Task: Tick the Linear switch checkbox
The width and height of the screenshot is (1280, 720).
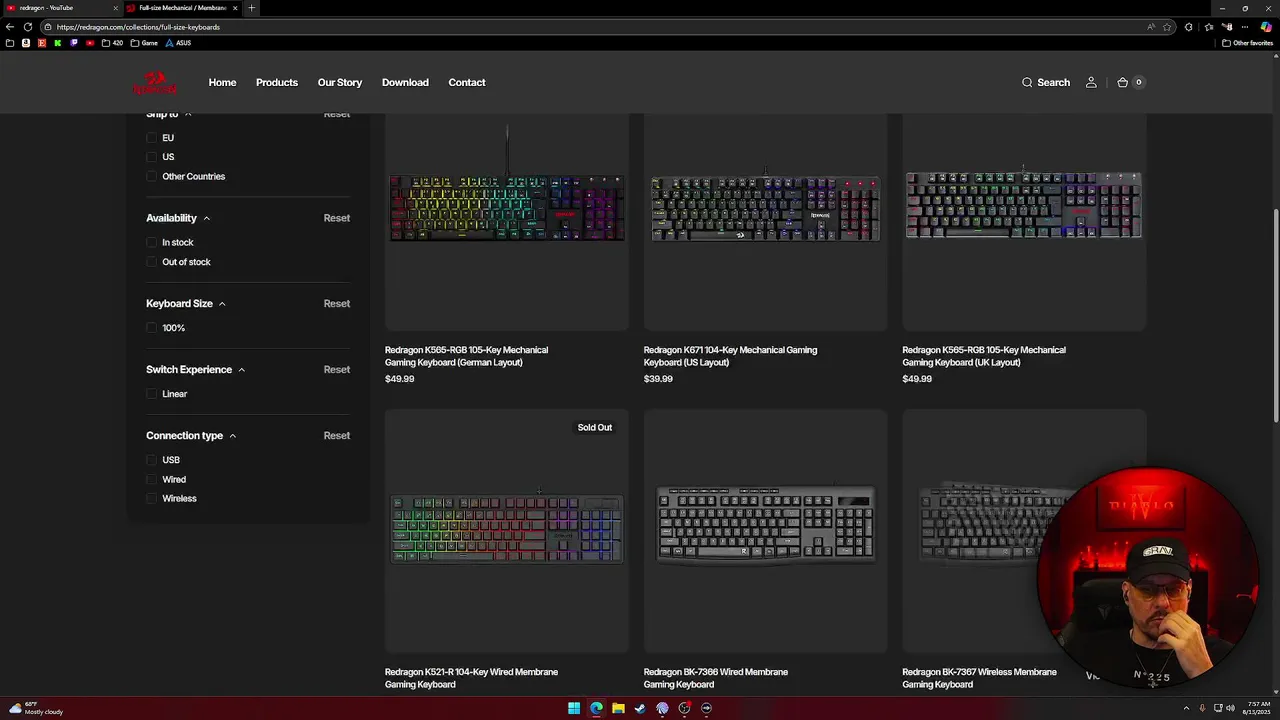Action: pyautogui.click(x=152, y=394)
